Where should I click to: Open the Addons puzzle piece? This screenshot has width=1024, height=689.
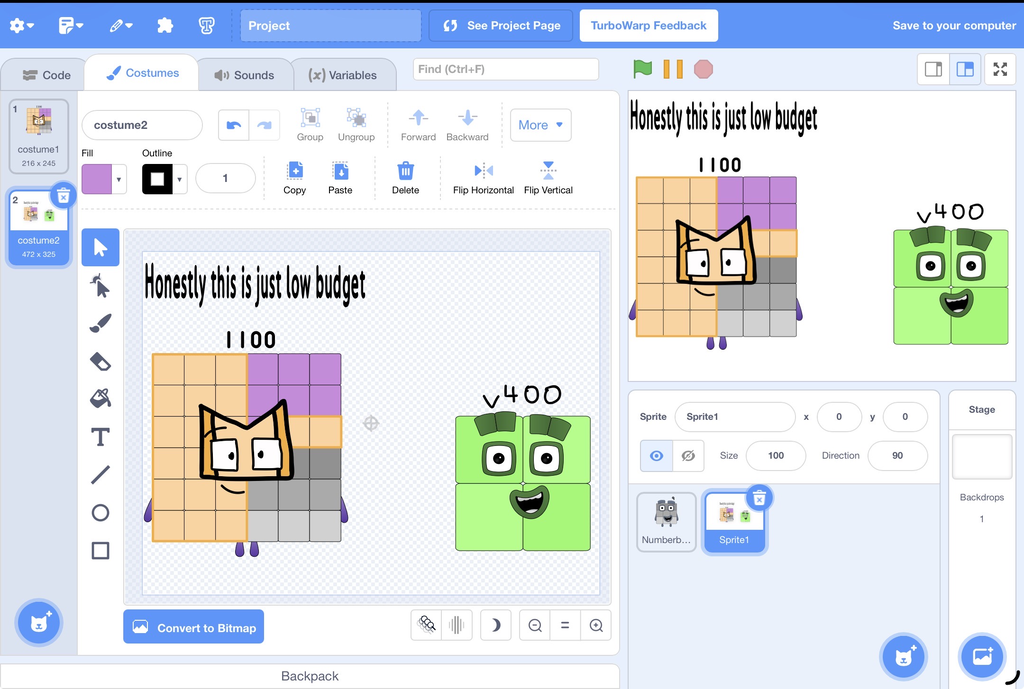[165, 25]
